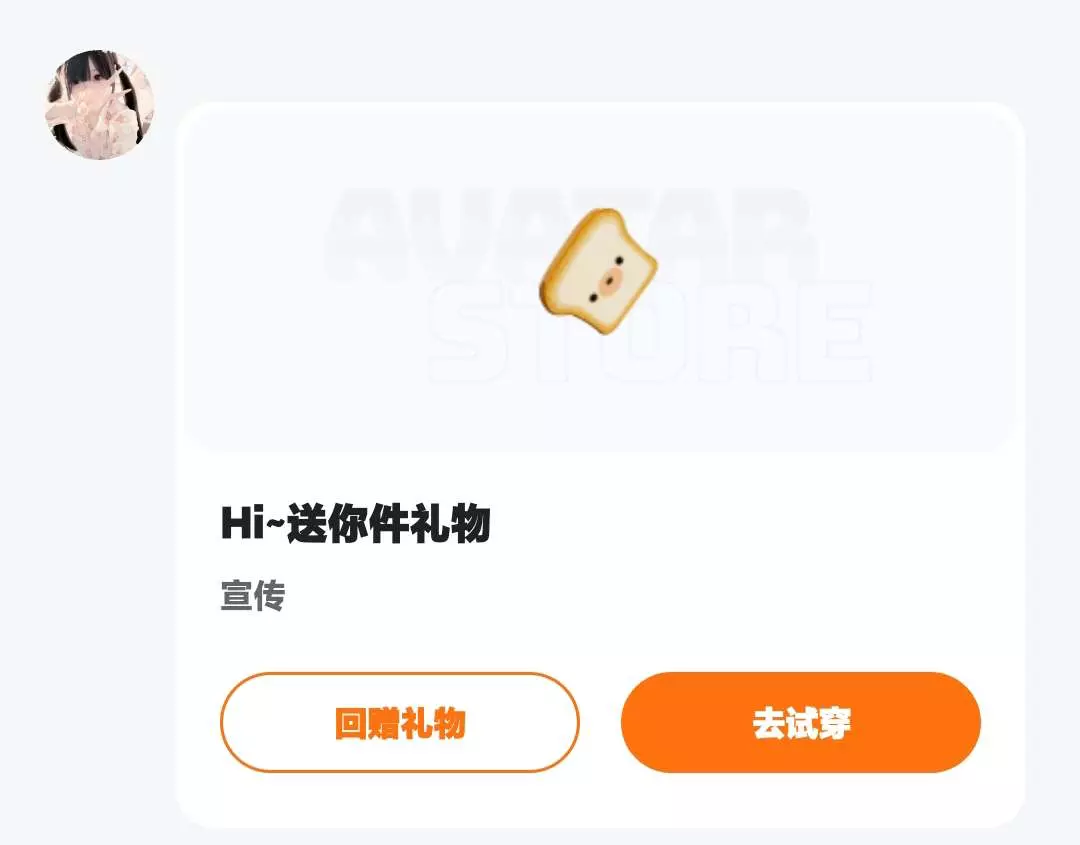Screen dimensions: 1080x845
Task: Try on the gifted item via 去试穿
Action: coord(800,722)
